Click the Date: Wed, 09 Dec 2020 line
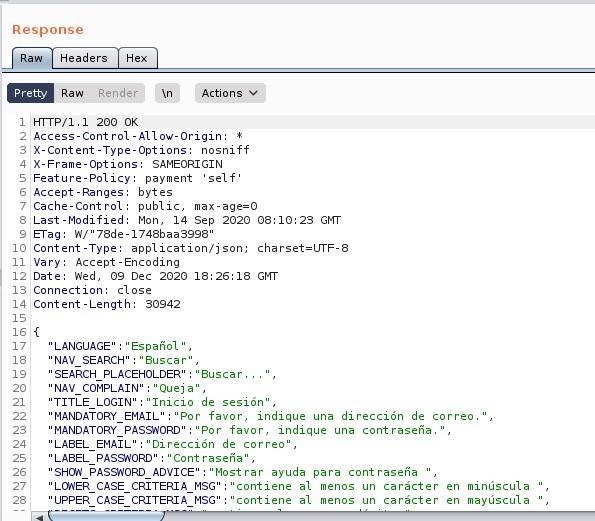Viewport: 595px width, 521px height. 156,276
